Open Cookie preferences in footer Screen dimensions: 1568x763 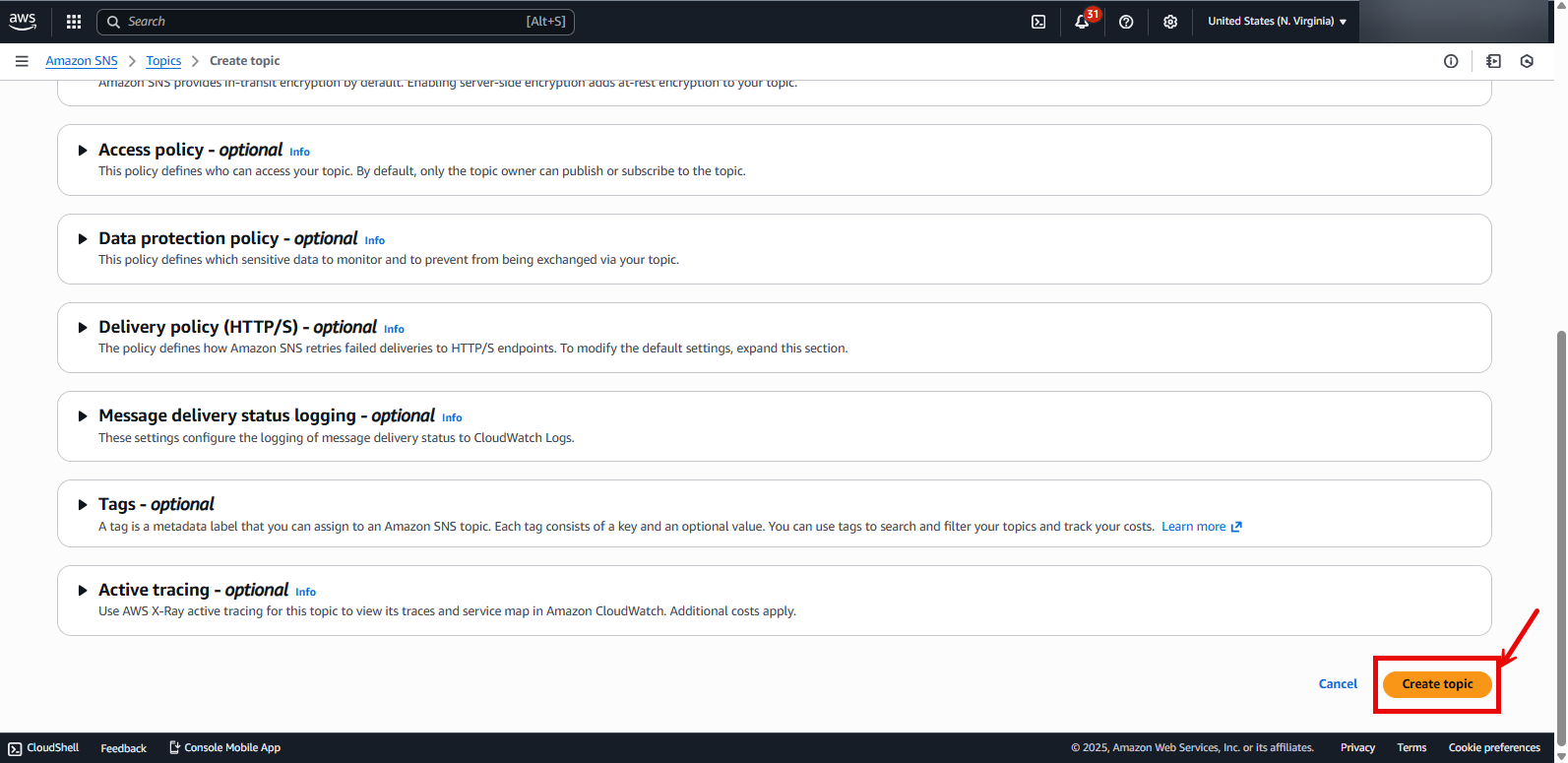[1493, 748]
